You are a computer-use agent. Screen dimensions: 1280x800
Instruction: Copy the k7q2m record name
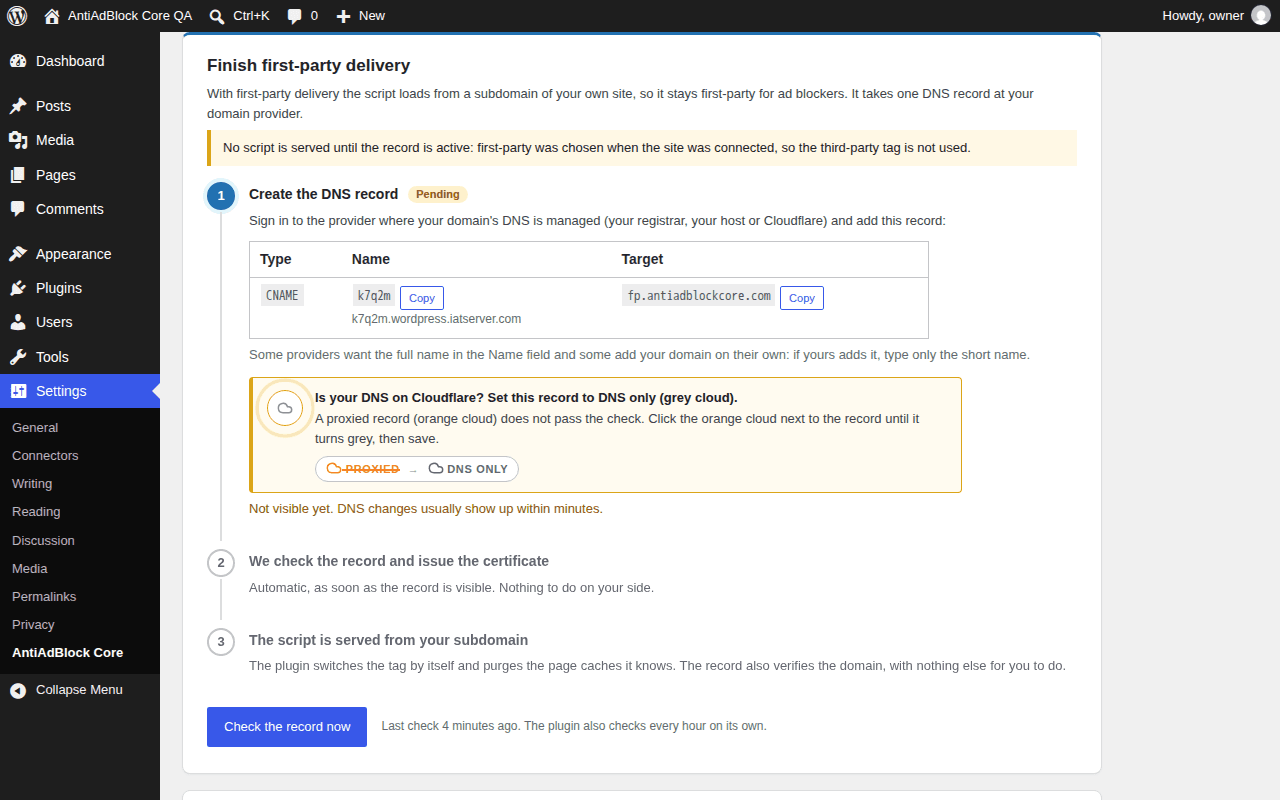pos(422,298)
